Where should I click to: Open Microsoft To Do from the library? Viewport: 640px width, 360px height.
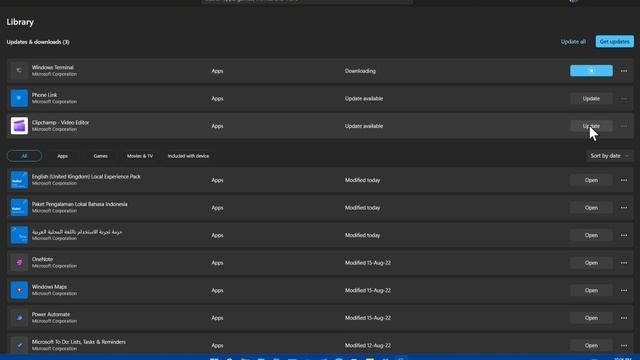[591, 345]
